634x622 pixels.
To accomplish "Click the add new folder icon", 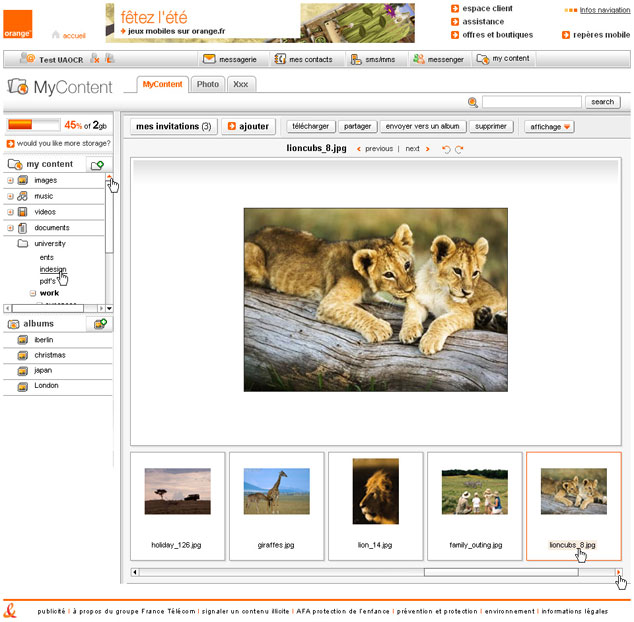I will (x=97, y=165).
